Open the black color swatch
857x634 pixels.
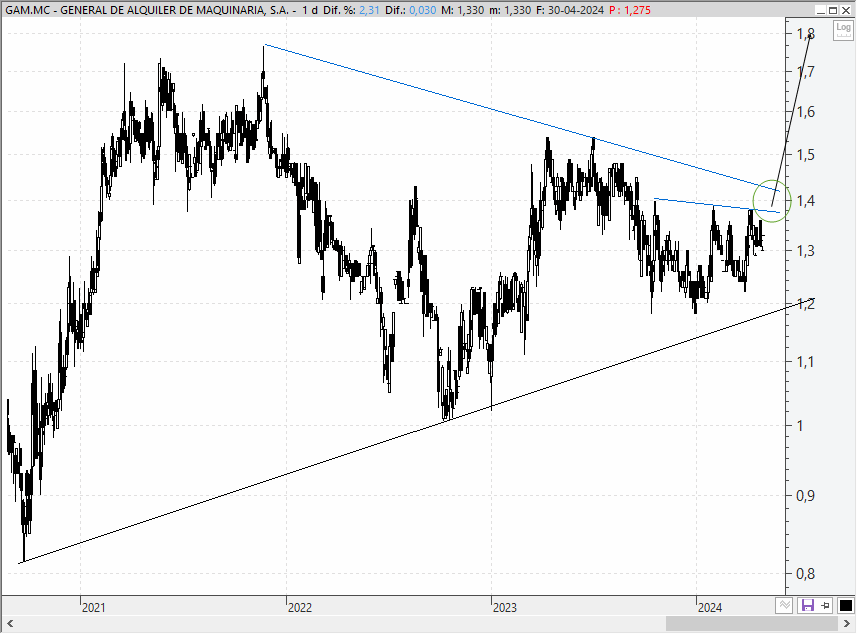(846, 606)
